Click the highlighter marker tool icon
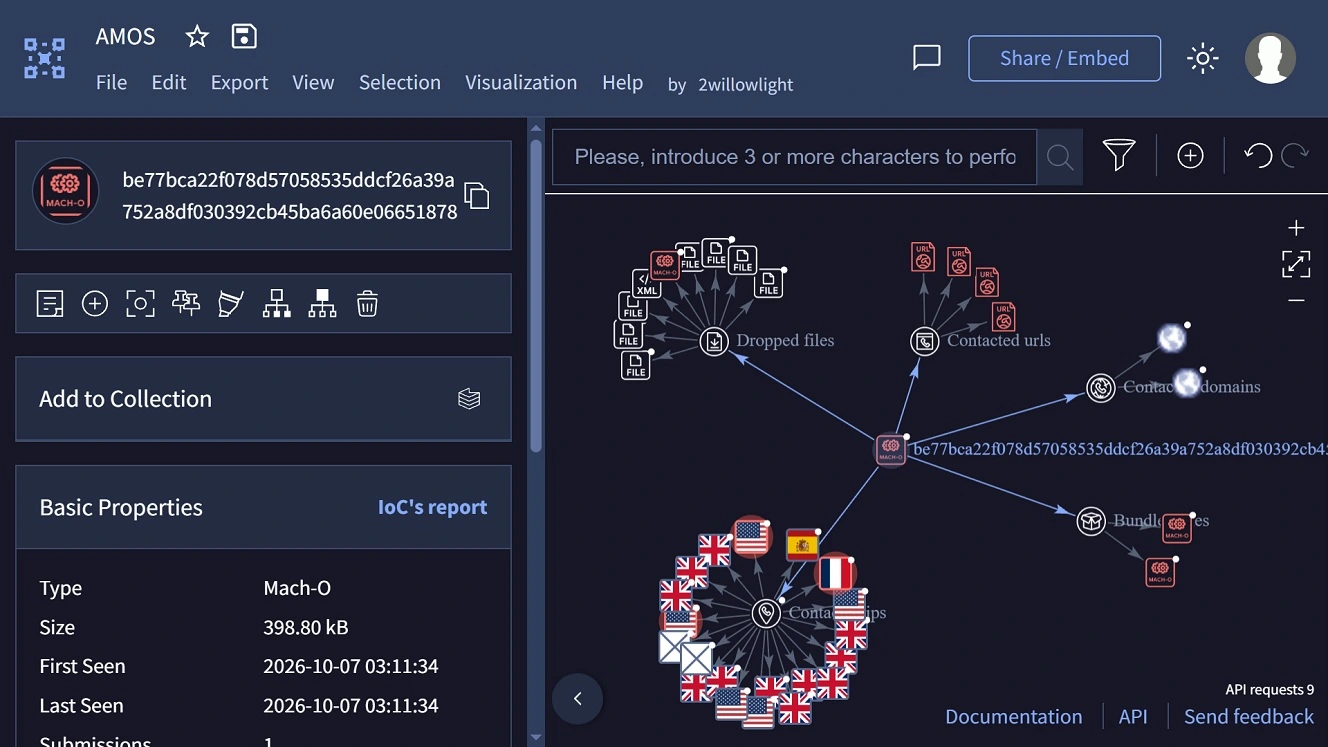 [231, 304]
